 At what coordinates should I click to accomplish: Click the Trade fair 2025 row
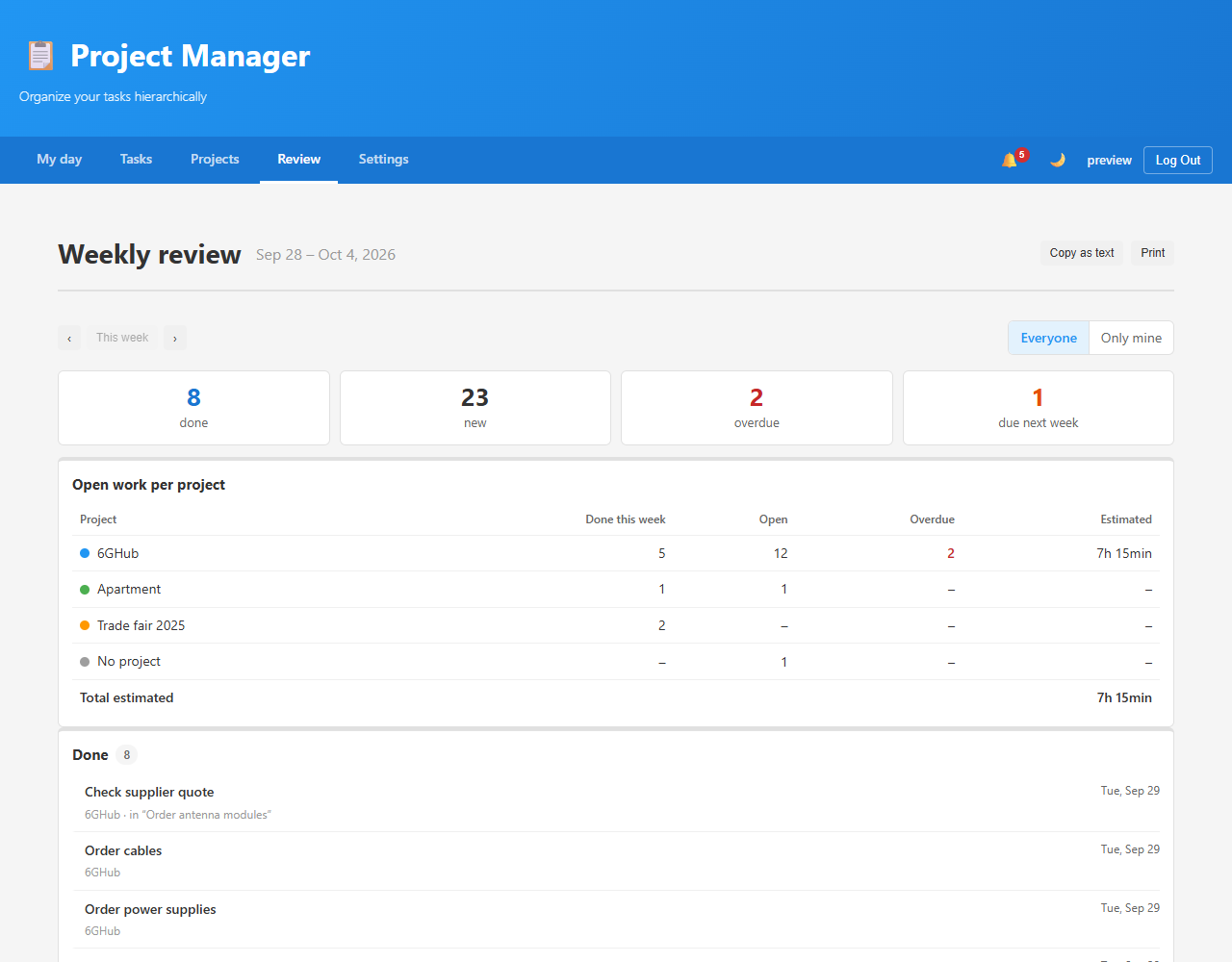616,625
